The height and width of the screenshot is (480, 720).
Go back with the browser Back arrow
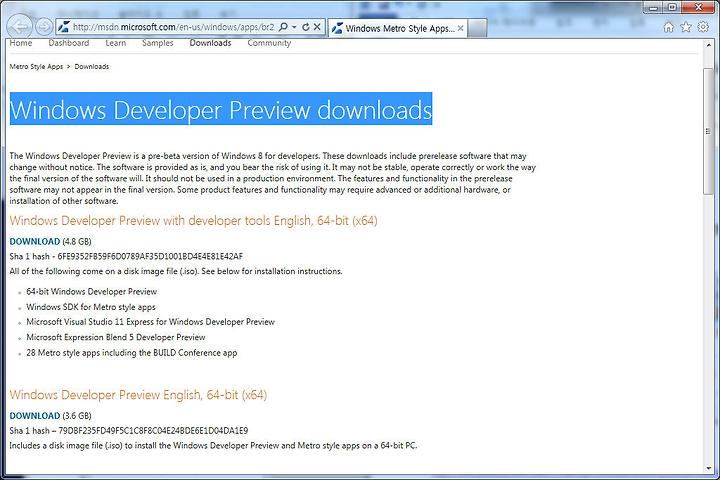(x=19, y=26)
